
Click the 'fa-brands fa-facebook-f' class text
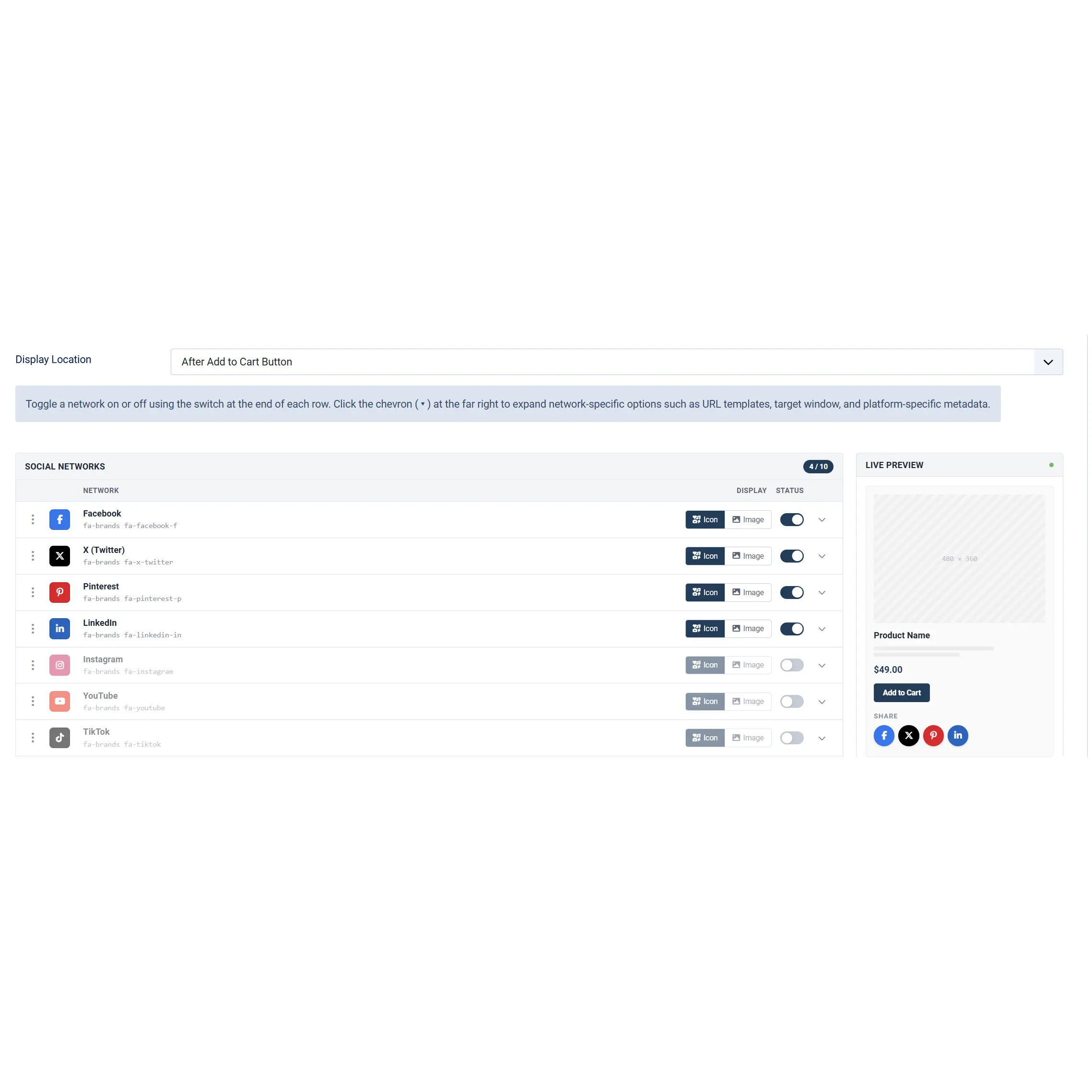(x=130, y=526)
